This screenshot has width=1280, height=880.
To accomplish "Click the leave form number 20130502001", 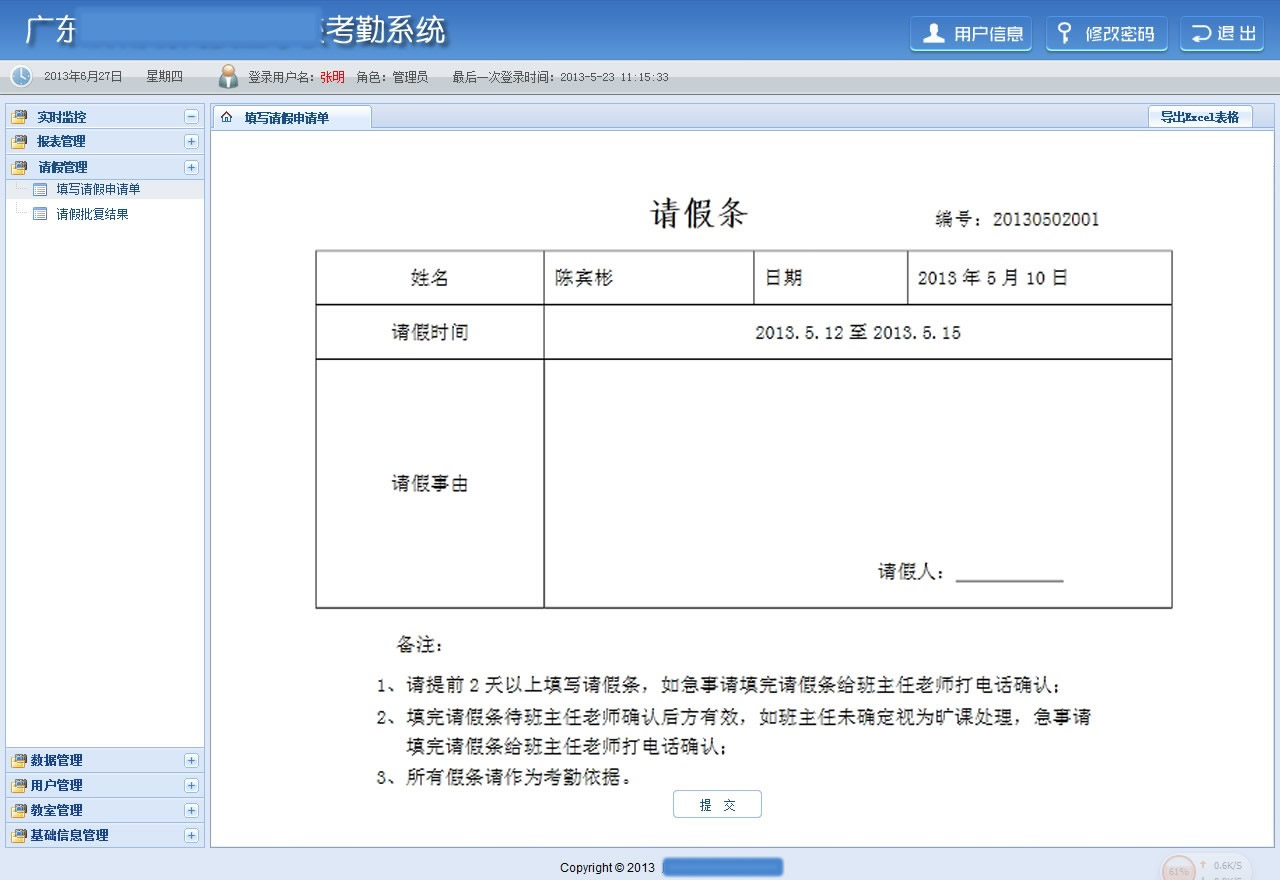I will tap(1046, 220).
